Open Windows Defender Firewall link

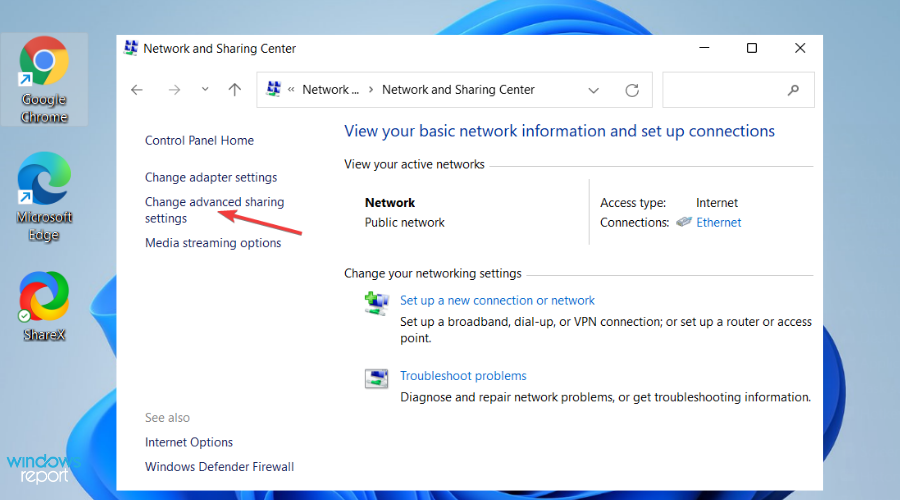pyautogui.click(x=219, y=467)
